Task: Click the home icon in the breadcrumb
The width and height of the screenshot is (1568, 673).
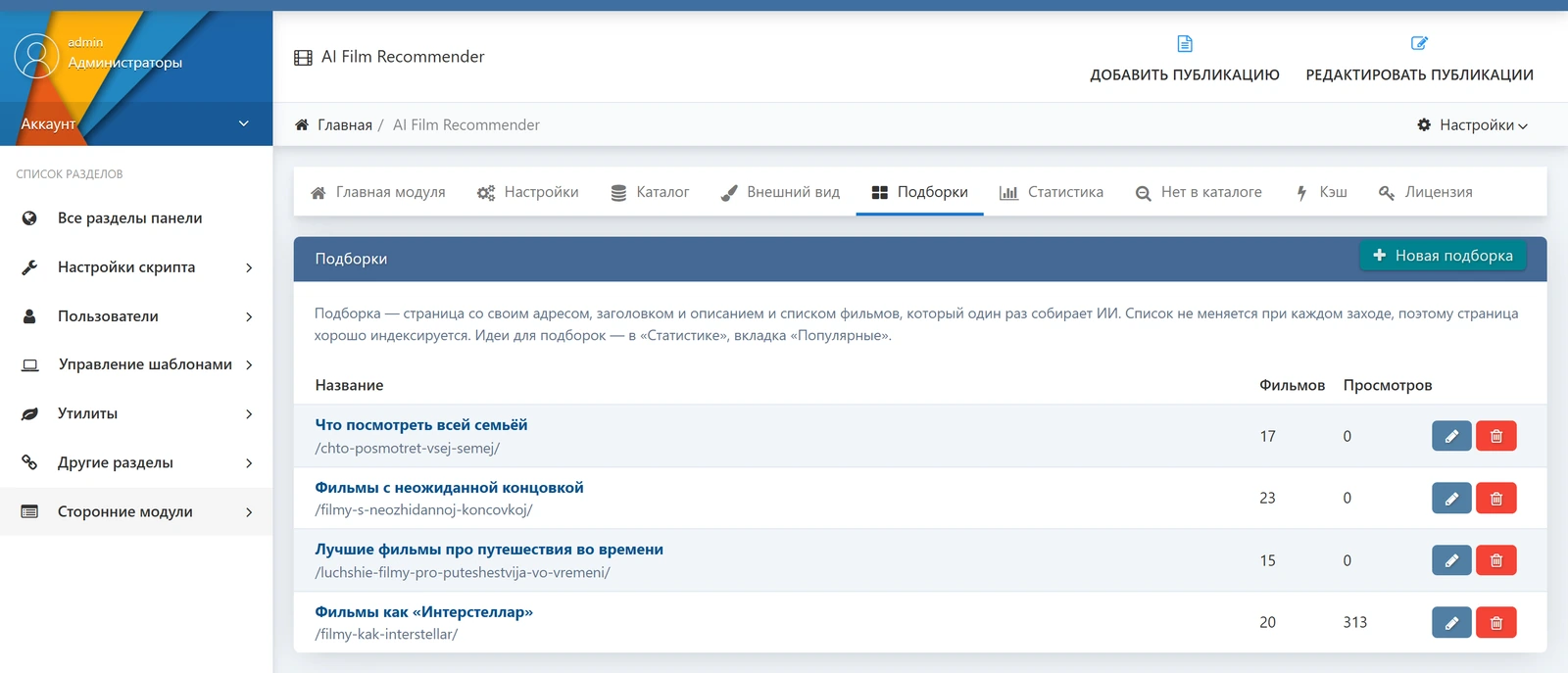Action: 302,124
